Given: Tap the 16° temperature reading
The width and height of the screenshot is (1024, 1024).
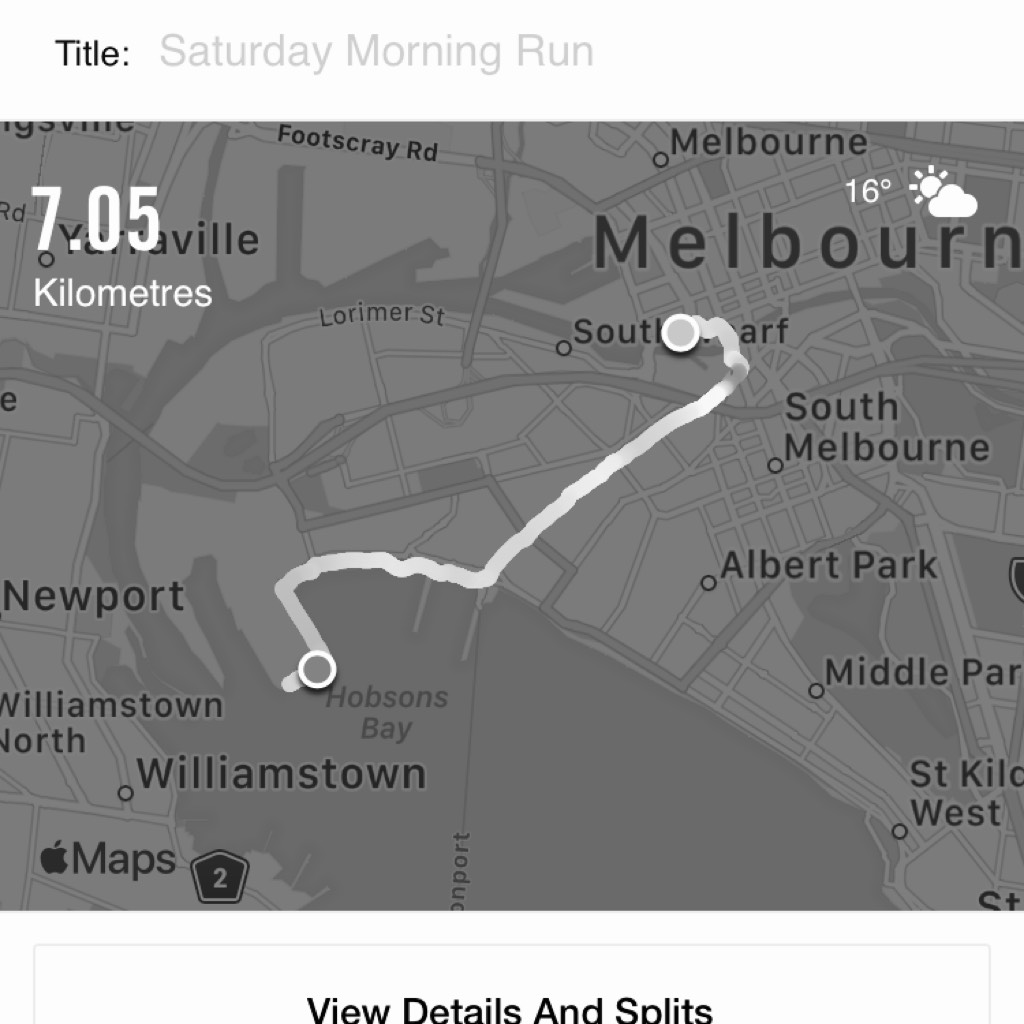Looking at the screenshot, I should pyautogui.click(x=867, y=191).
